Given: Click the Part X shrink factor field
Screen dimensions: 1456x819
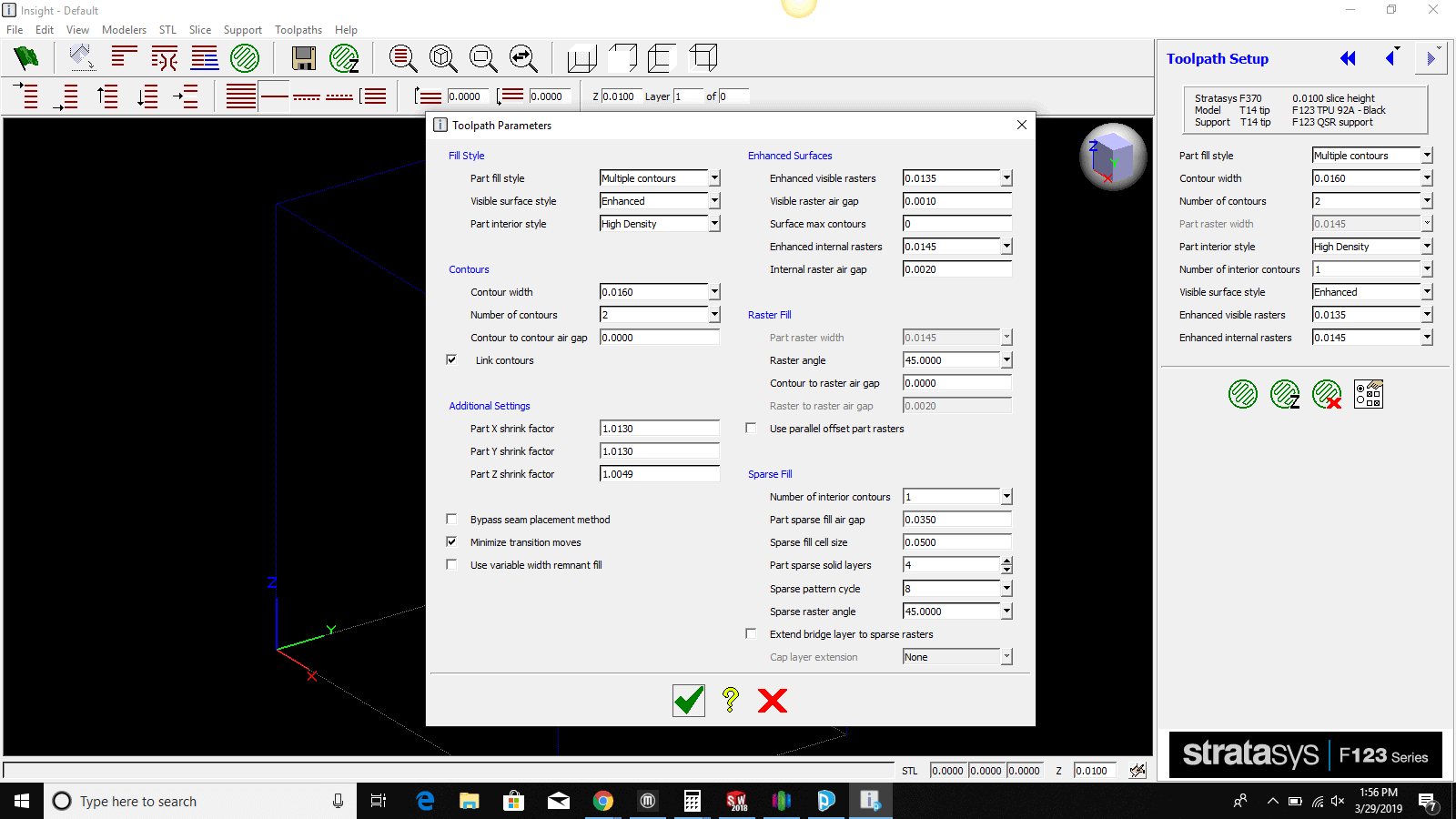Looking at the screenshot, I should click(659, 429).
